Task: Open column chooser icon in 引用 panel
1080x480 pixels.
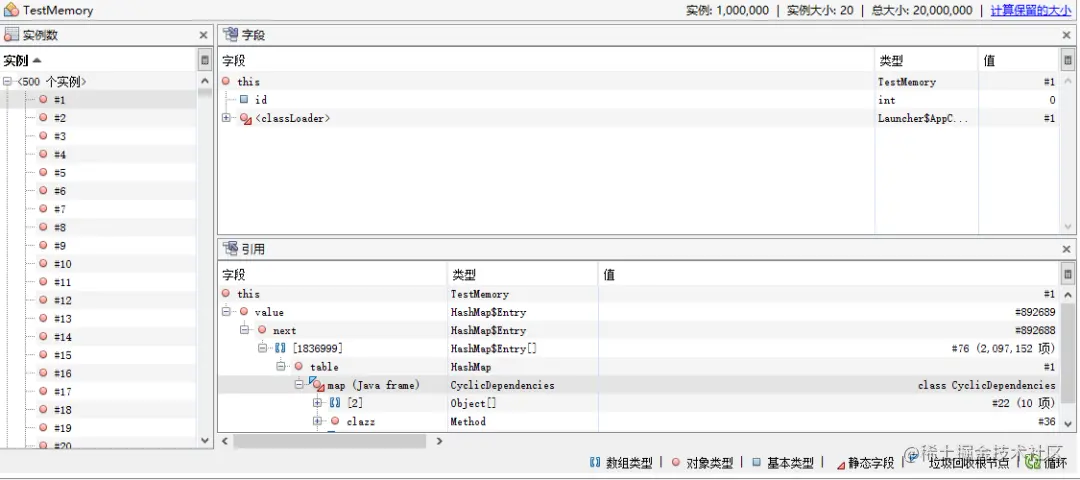Action: click(1068, 275)
